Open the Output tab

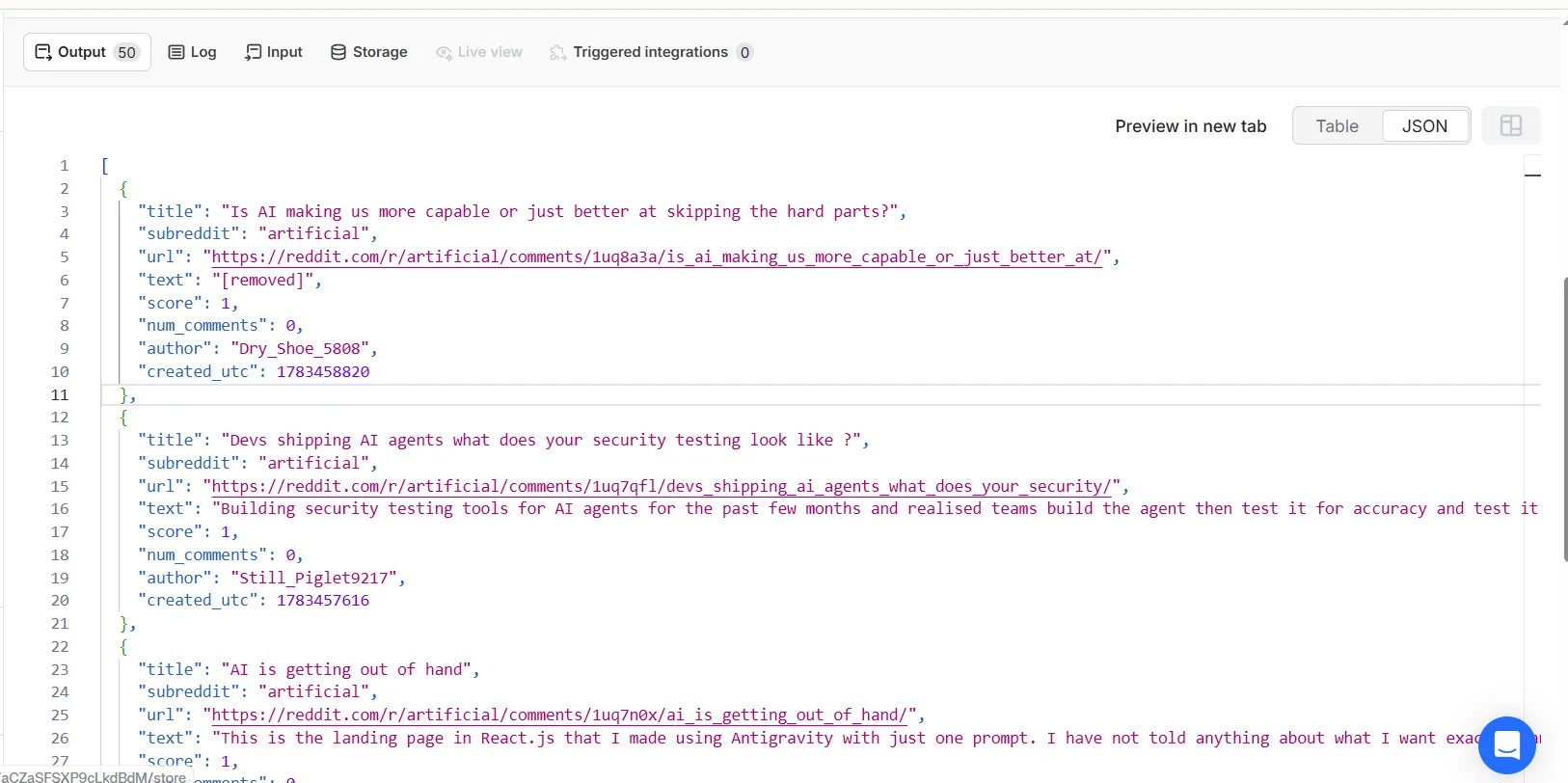87,52
